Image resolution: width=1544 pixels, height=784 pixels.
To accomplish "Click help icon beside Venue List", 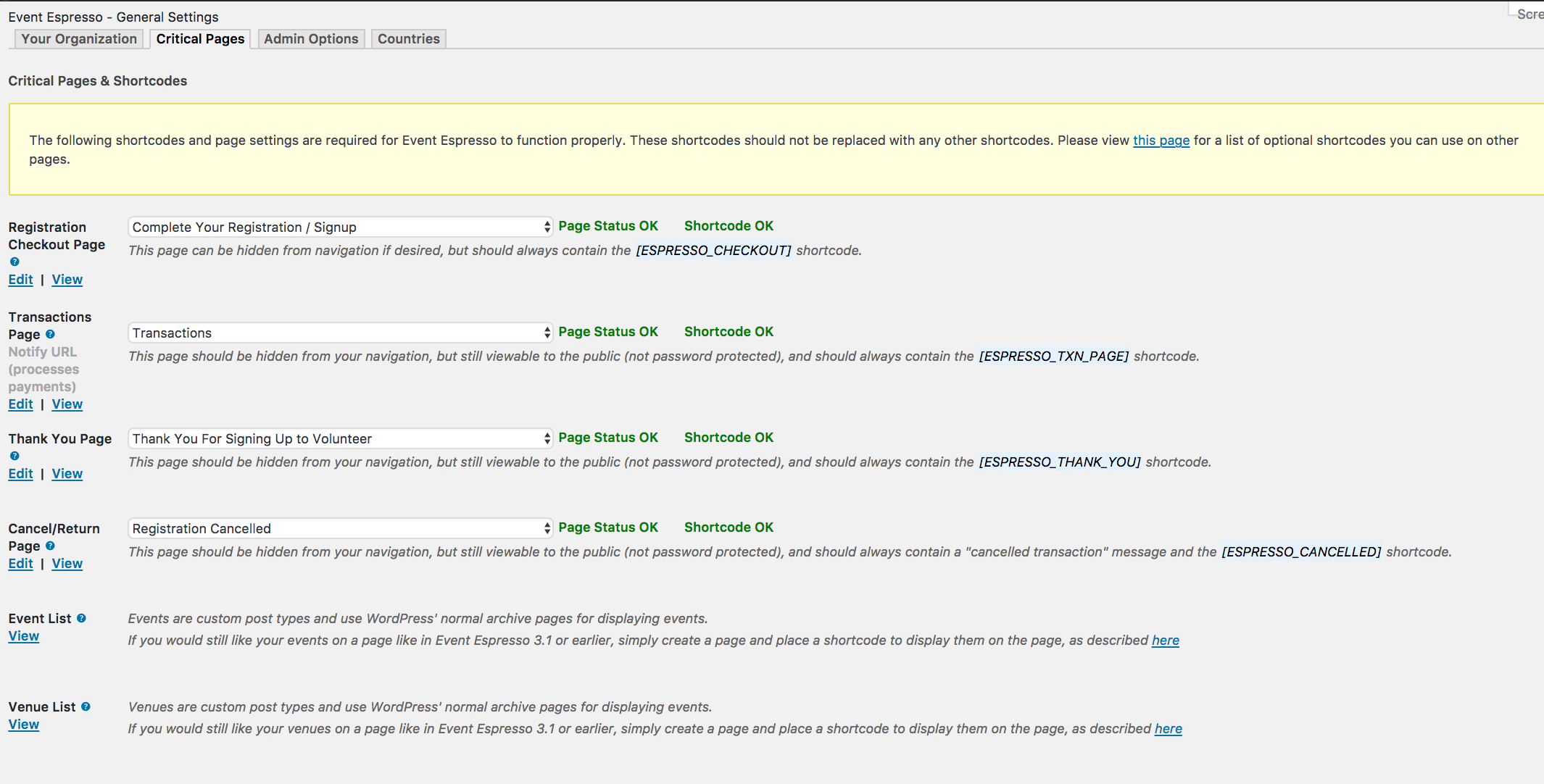I will 86,707.
